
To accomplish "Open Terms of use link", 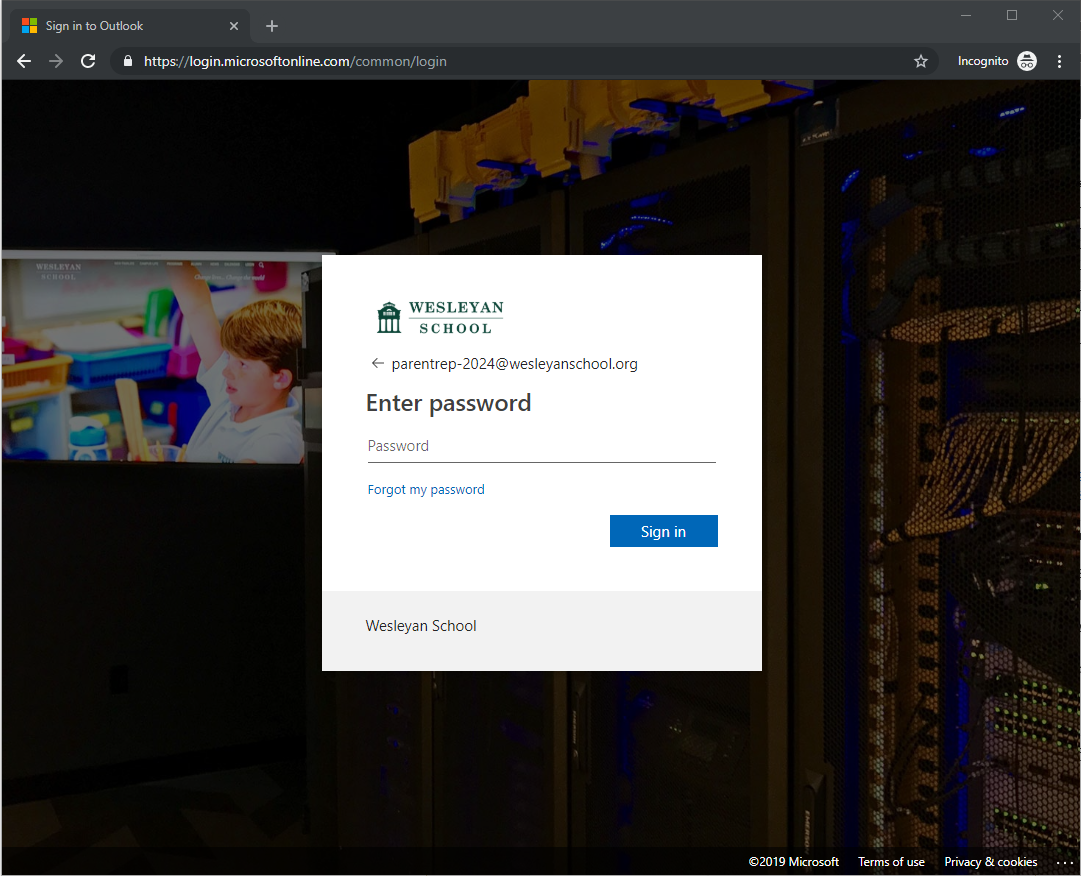I will point(891,862).
